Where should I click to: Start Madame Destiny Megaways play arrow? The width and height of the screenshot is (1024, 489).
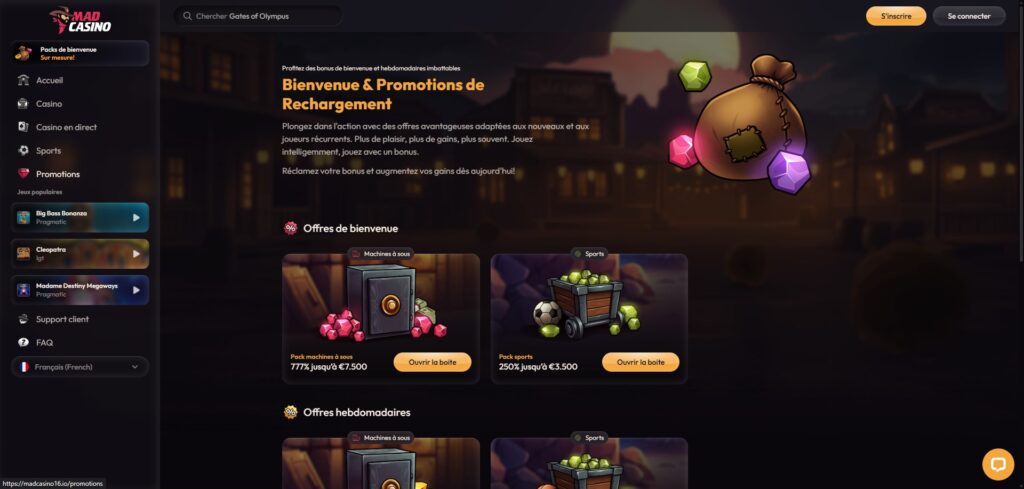pos(136,290)
